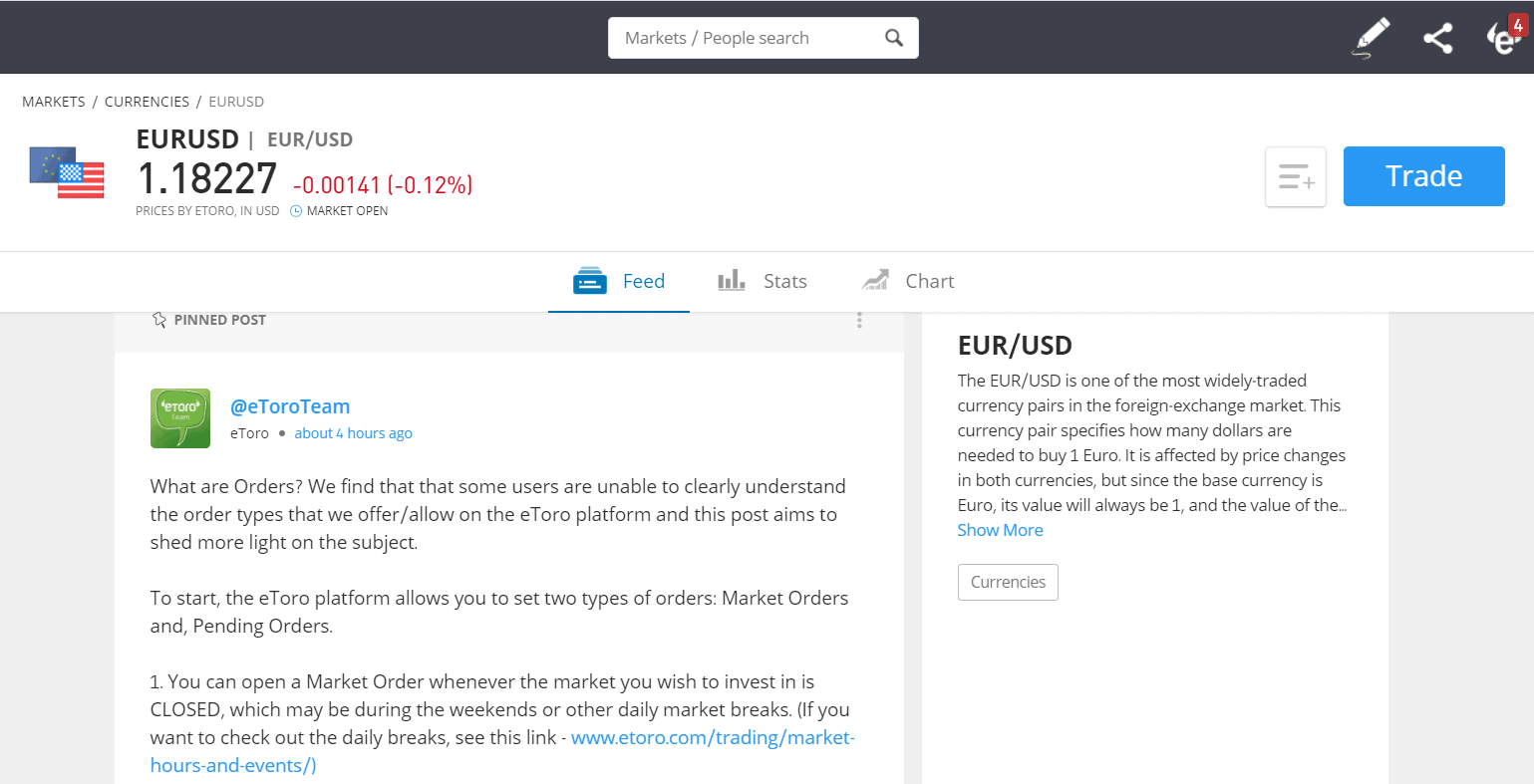This screenshot has width=1534, height=784.
Task: Open the @eToroTeam profile link
Action: tap(290, 406)
